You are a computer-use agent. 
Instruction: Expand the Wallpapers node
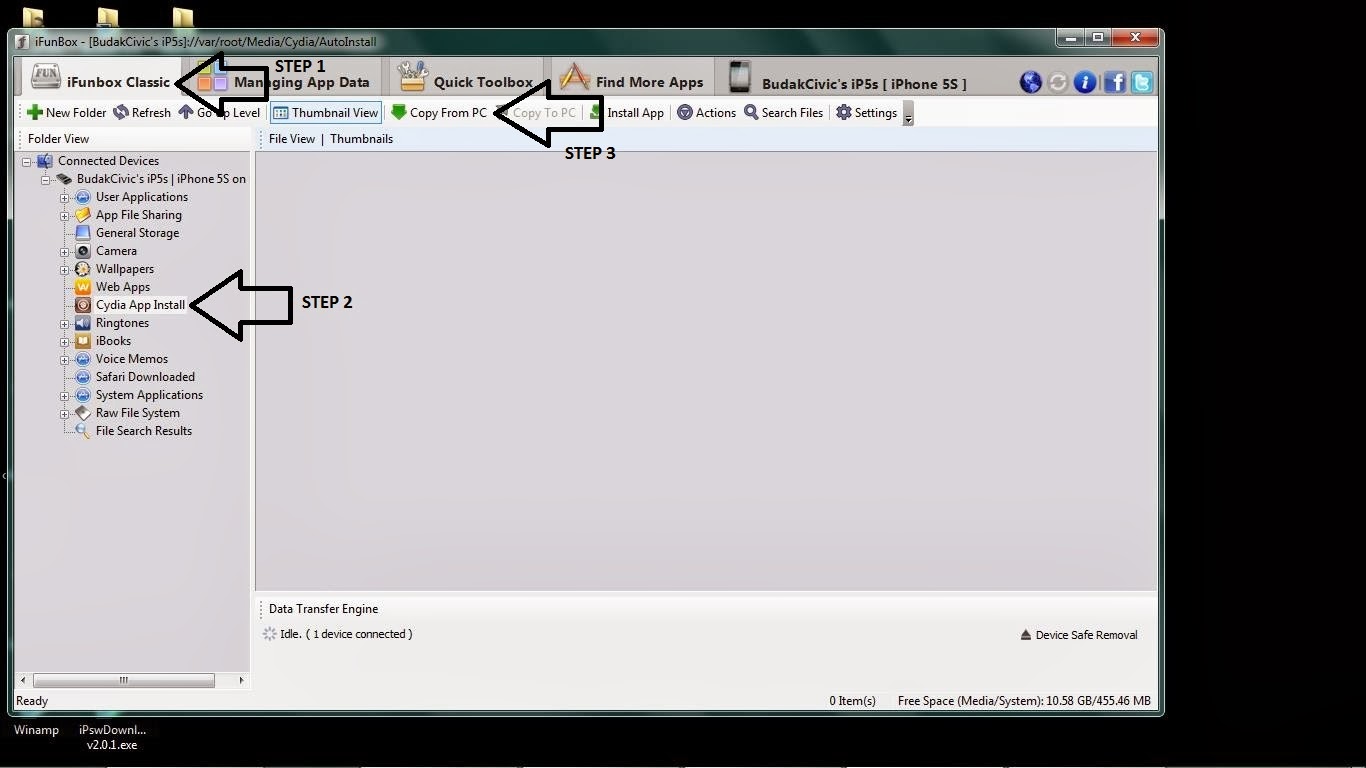[x=65, y=269]
